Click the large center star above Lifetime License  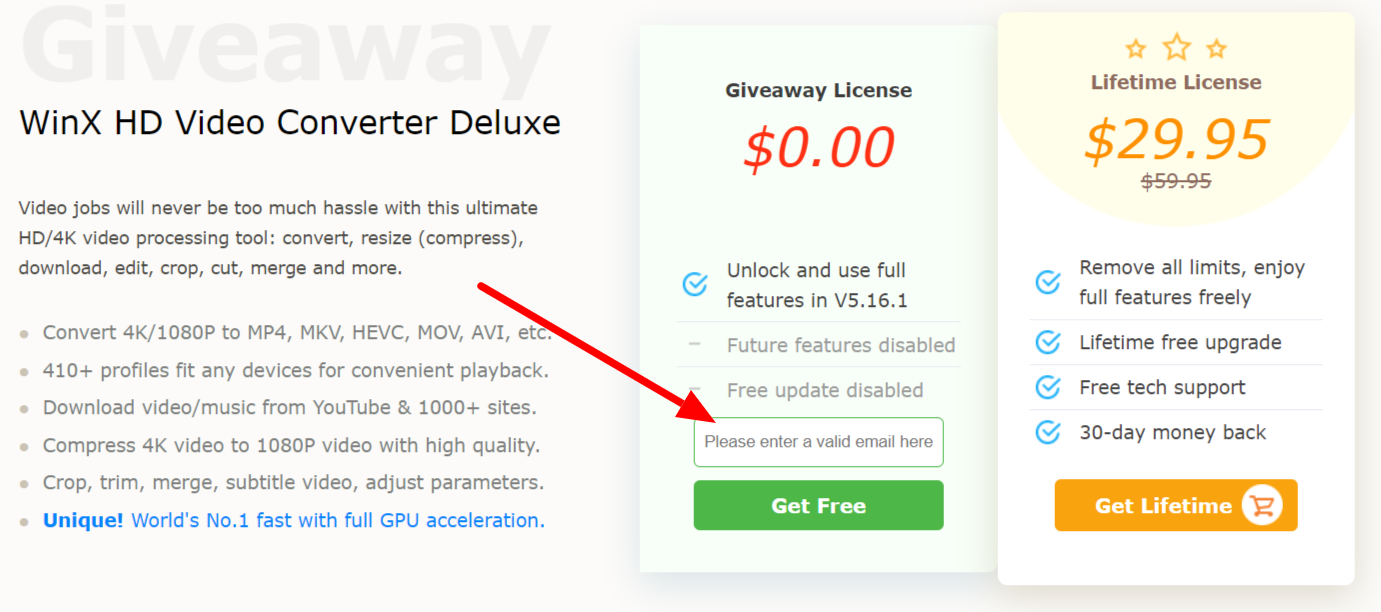coord(1177,46)
